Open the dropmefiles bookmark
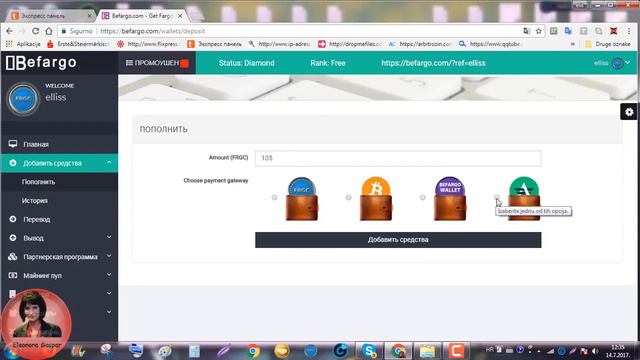The width and height of the screenshot is (640, 360). [x=350, y=44]
